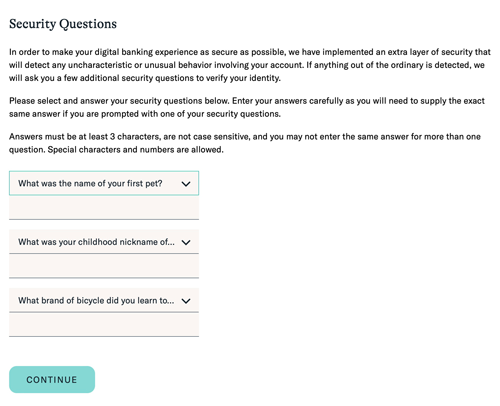Click the 'Security Questions' heading
500x406 pixels.
[63, 24]
